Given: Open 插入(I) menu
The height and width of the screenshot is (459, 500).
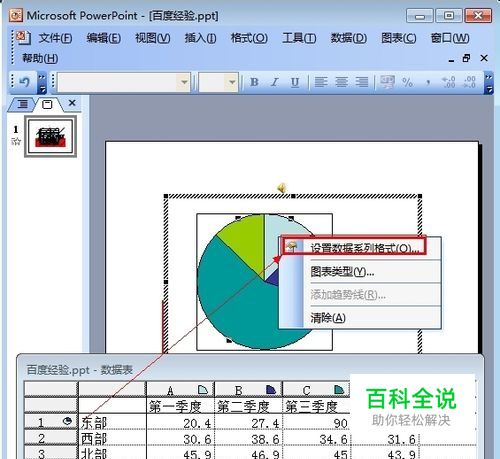Looking at the screenshot, I should 201,38.
